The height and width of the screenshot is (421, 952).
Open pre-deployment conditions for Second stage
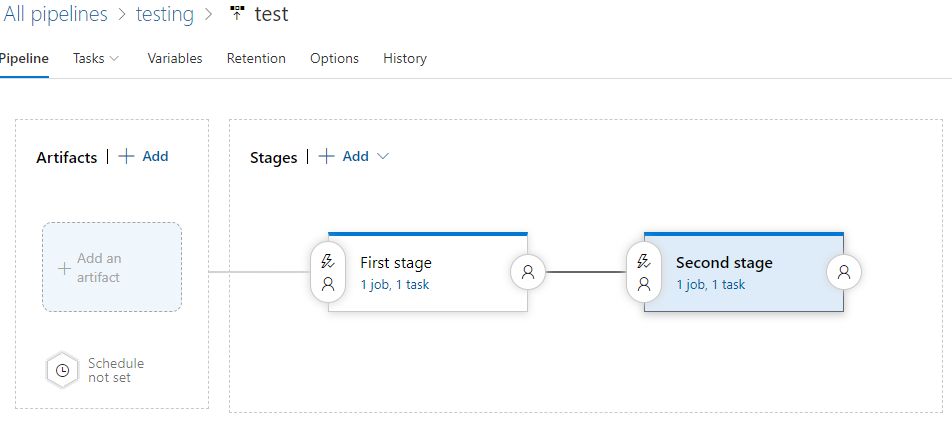tap(643, 272)
